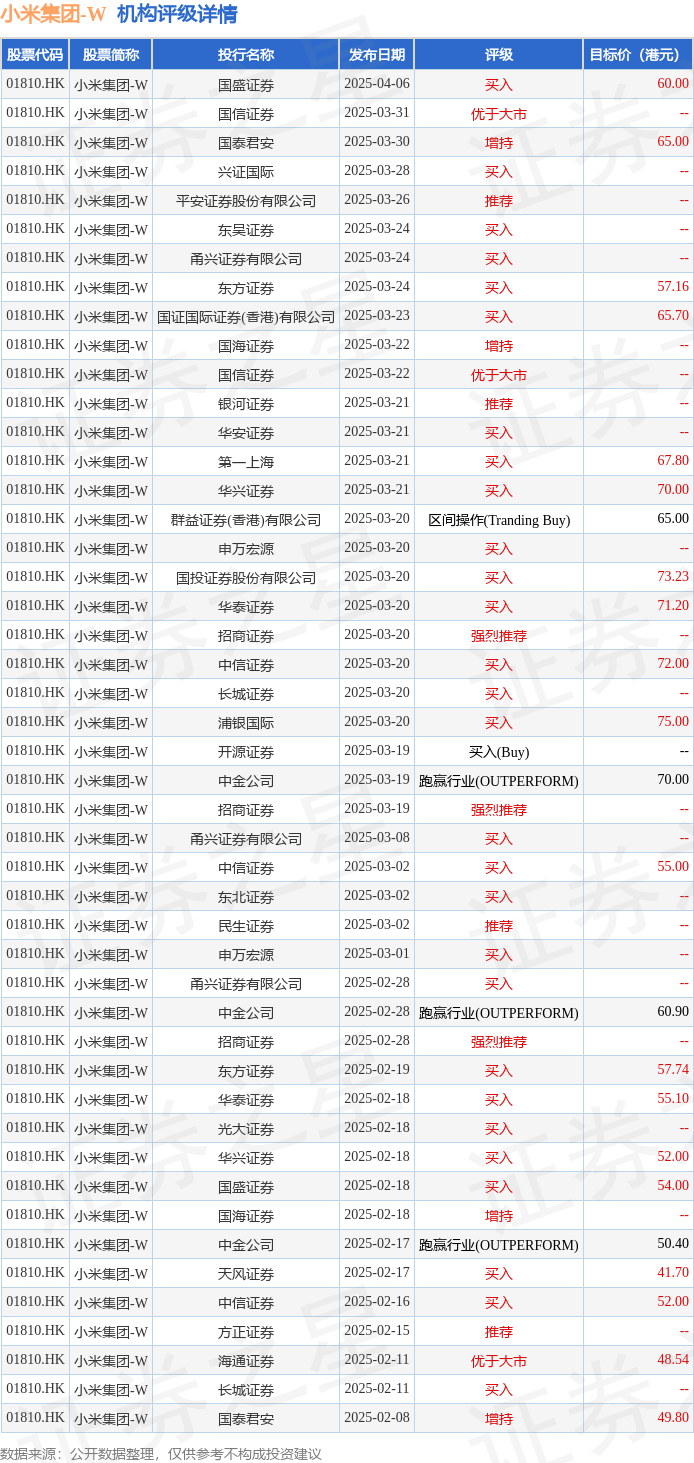Screen dimensions: 694x1463
Task: Select the broker cell 第一上海
Action: (246, 461)
